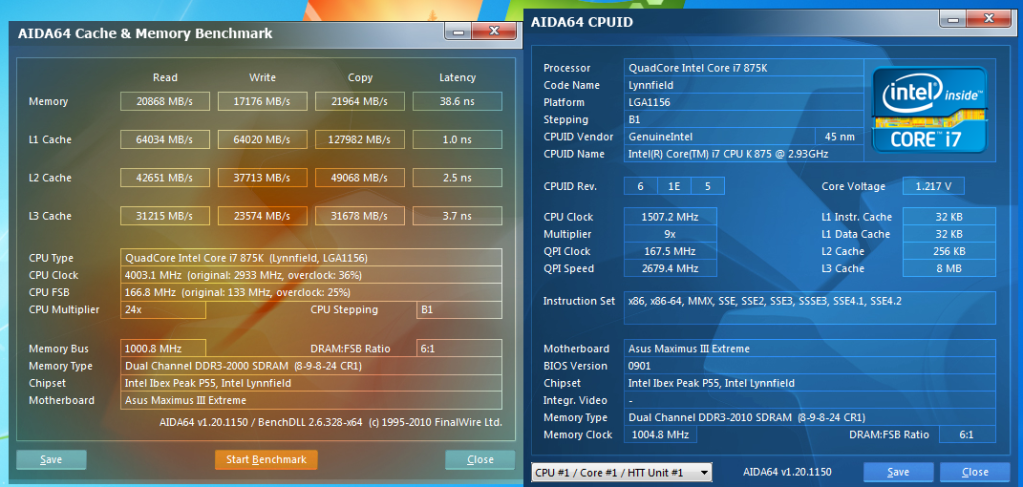Open the CPU #1 / Core #1 selector dropdown
The width and height of the screenshot is (1023, 487).
621,472
